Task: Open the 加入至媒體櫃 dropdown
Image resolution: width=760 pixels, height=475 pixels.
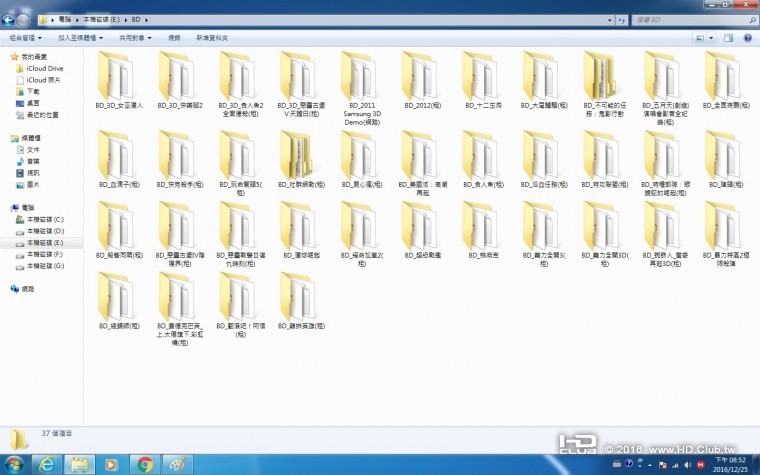Action: [x=80, y=38]
